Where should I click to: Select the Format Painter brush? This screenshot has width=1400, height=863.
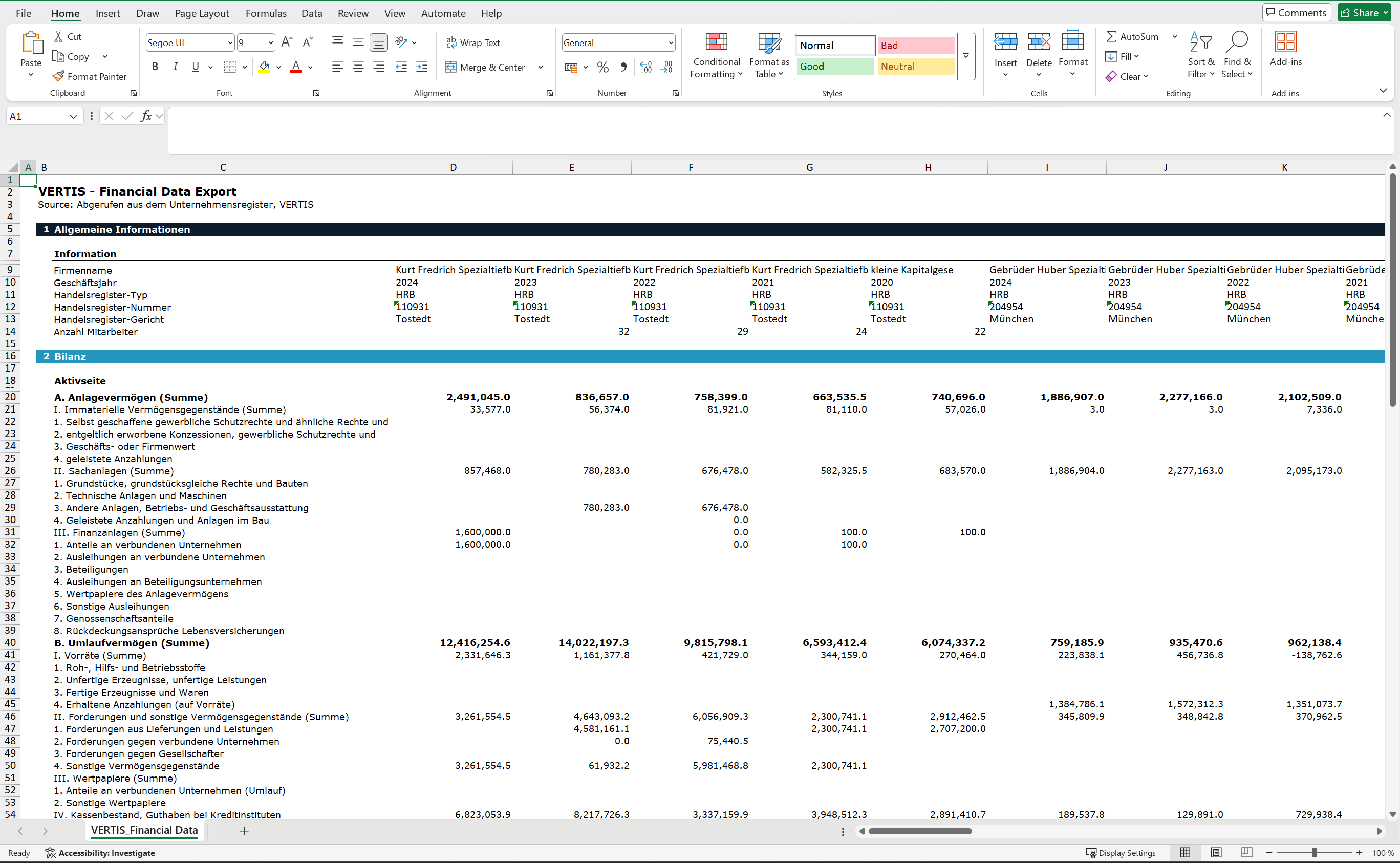coord(58,76)
